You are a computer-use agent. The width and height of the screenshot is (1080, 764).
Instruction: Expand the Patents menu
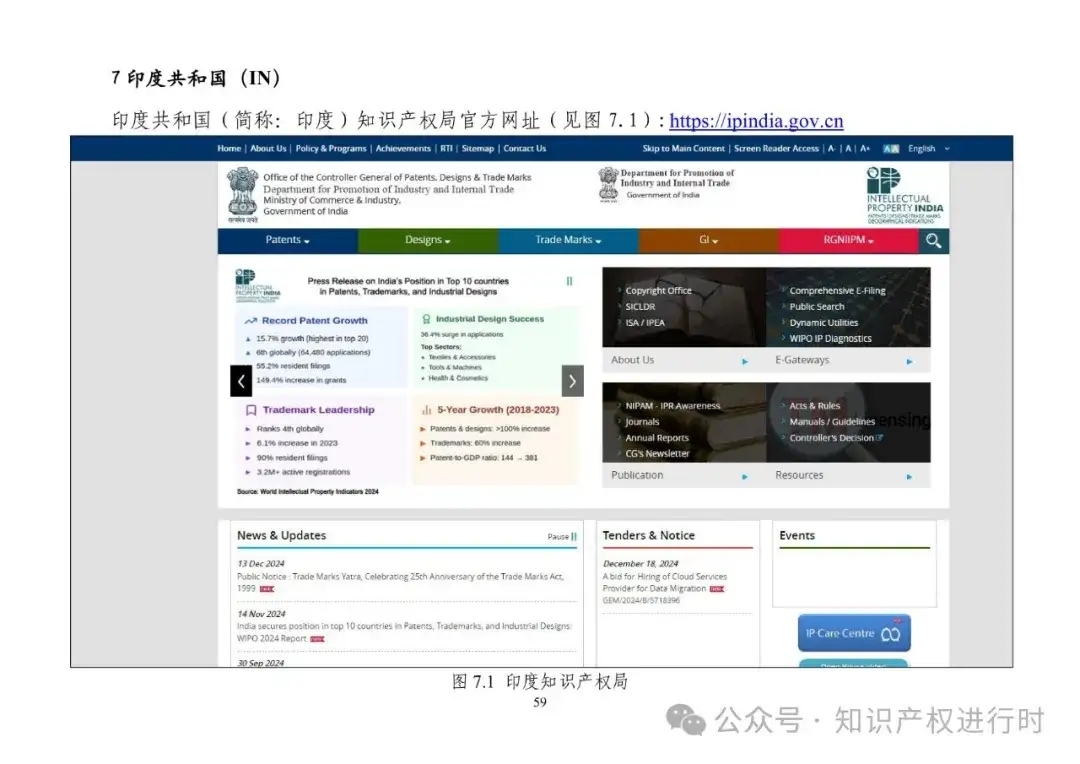(287, 240)
